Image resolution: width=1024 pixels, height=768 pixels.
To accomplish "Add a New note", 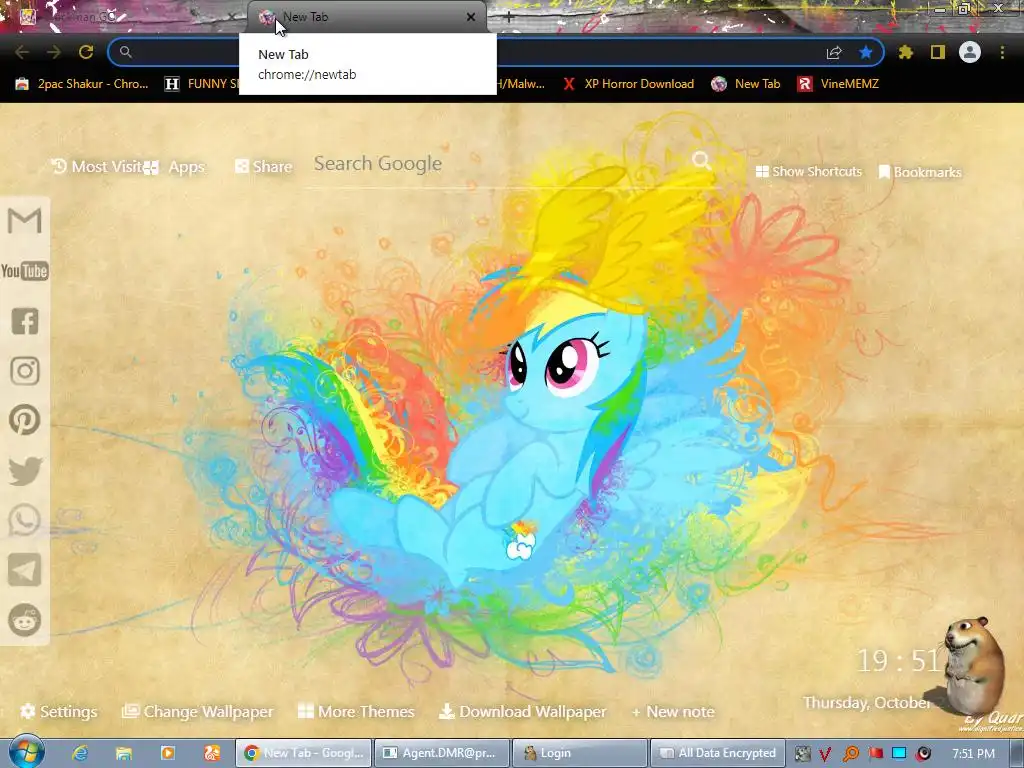I will click(673, 711).
